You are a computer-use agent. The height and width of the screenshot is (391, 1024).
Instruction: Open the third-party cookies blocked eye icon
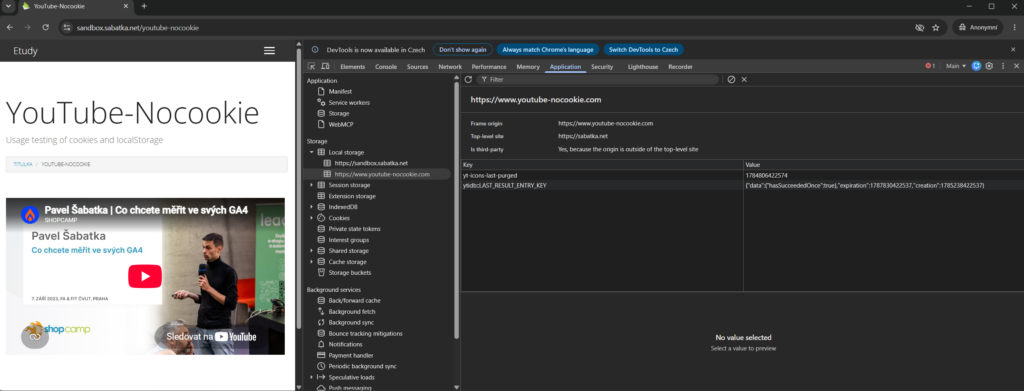click(920, 27)
